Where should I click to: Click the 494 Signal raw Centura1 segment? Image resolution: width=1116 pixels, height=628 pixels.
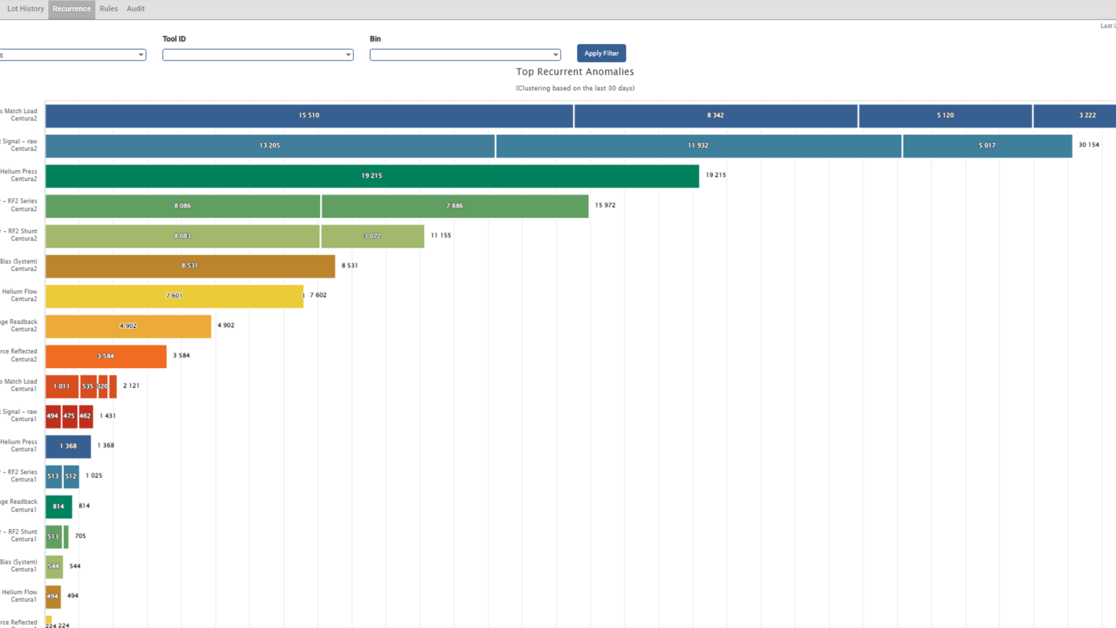[x=53, y=417]
